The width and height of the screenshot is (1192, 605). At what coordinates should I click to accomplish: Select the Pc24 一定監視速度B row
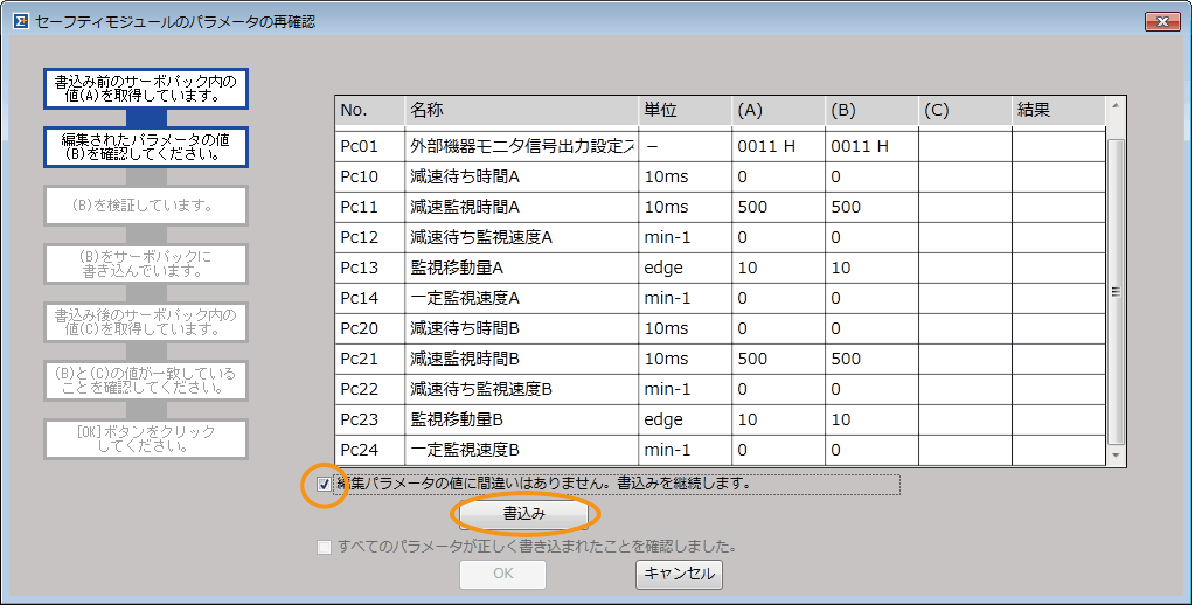pos(520,450)
